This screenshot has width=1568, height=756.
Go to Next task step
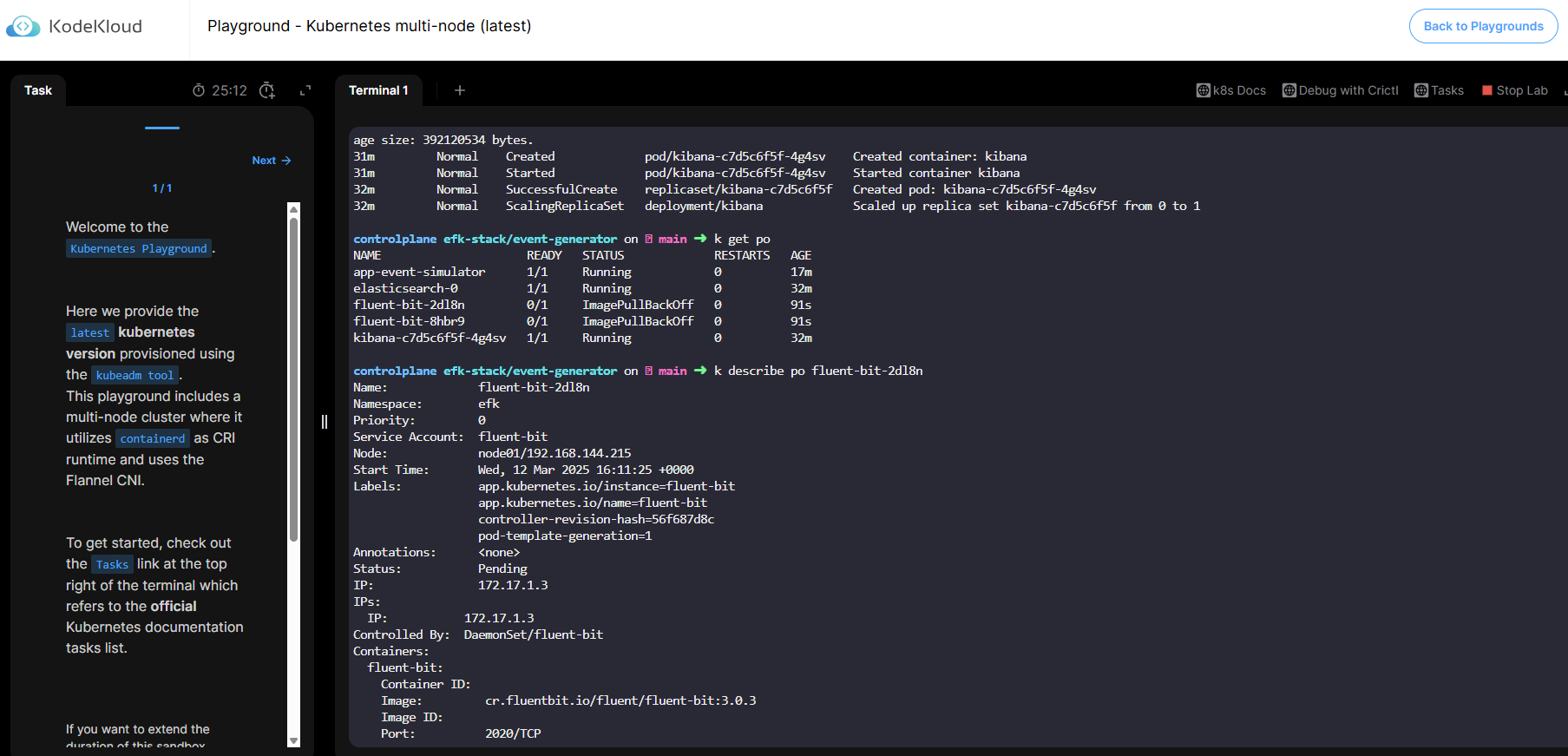click(272, 161)
